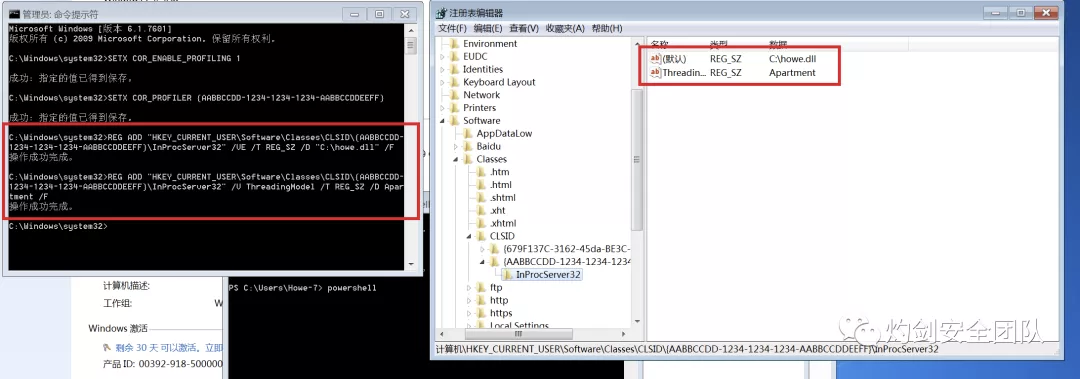Select the CLSID key folder icon
This screenshot has height=379, width=1080.
click(x=481, y=236)
